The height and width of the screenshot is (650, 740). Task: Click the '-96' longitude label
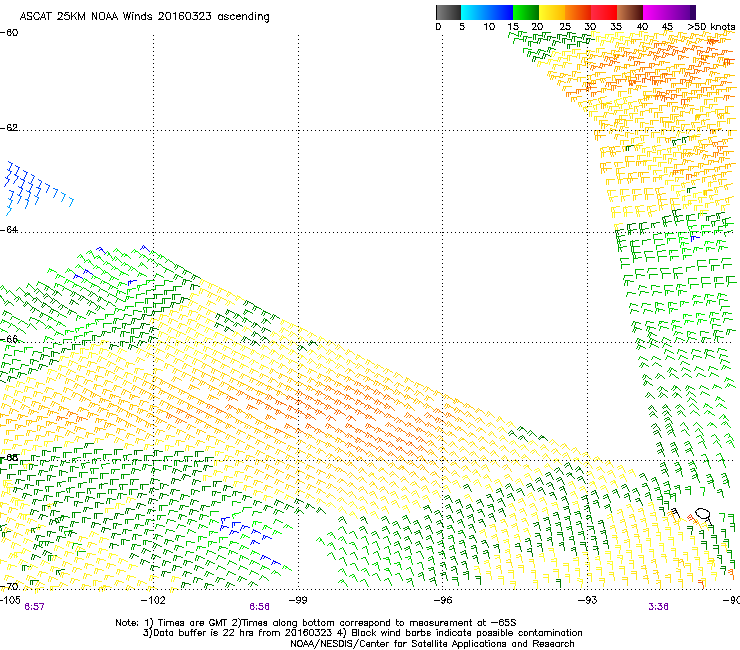tap(443, 600)
